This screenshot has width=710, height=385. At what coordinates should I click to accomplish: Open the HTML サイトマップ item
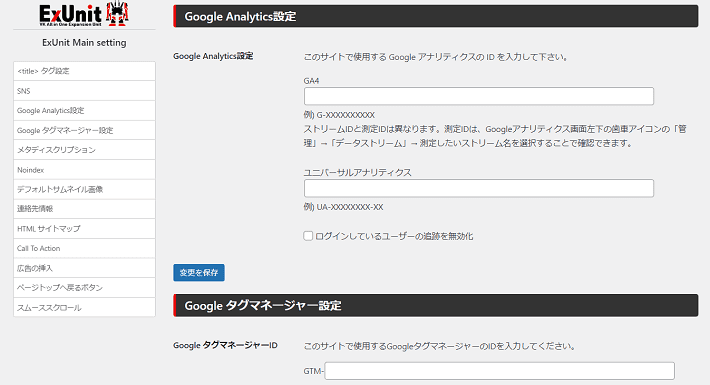[84, 229]
